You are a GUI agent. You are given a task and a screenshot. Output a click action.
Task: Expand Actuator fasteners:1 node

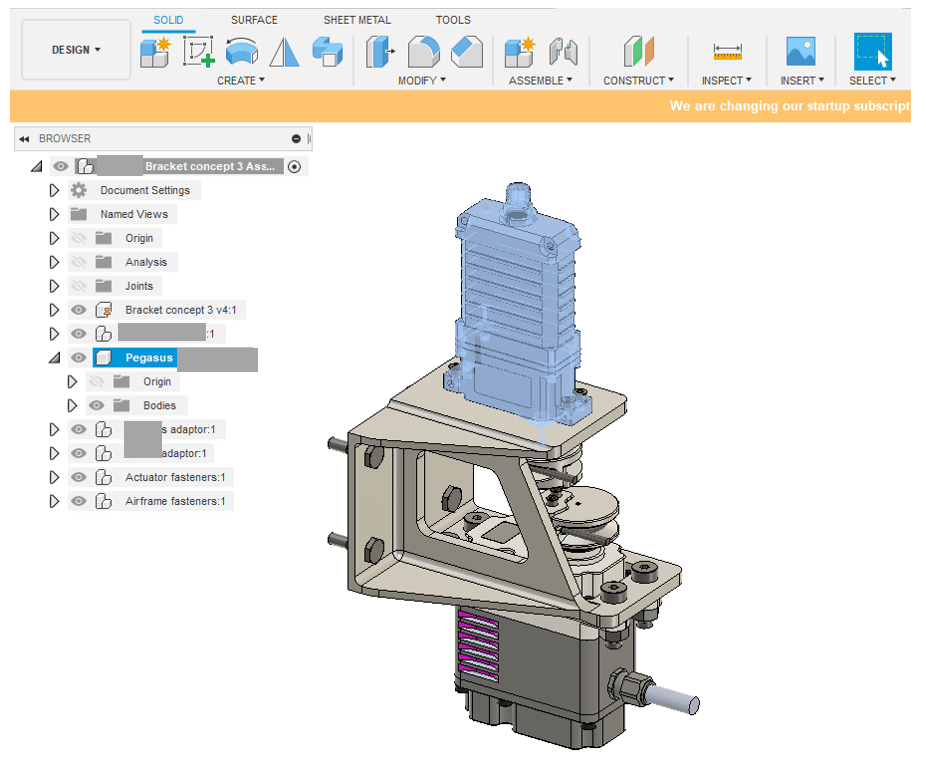click(x=54, y=477)
